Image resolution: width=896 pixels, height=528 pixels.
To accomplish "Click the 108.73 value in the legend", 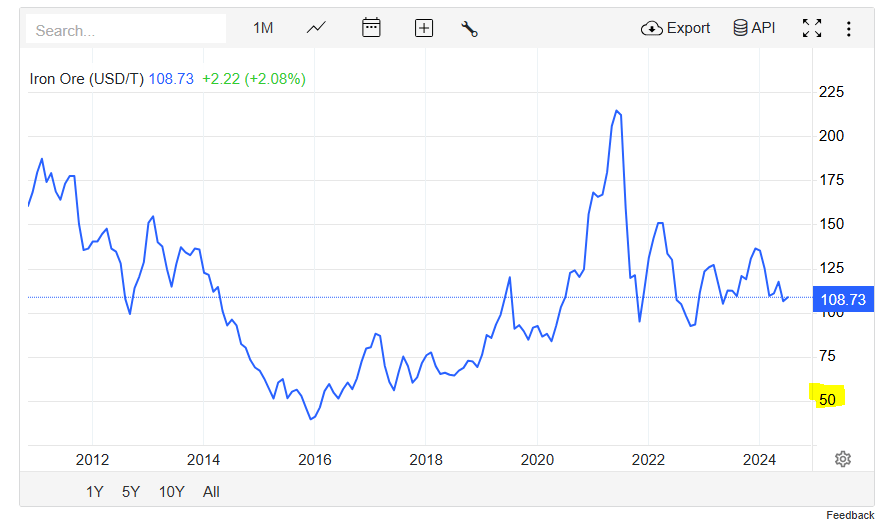I will pos(171,79).
